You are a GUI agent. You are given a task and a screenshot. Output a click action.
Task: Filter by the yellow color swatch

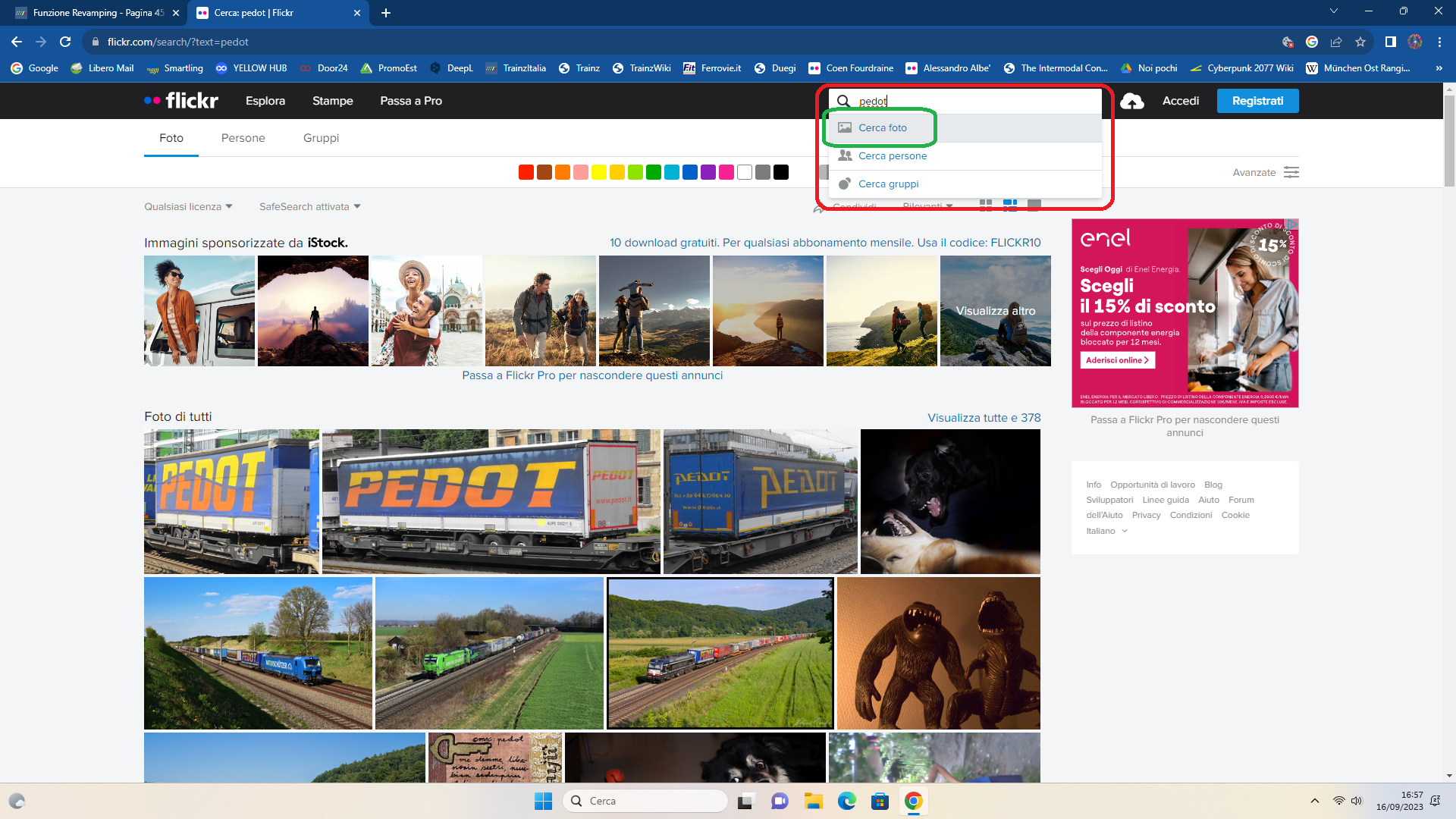click(x=599, y=172)
